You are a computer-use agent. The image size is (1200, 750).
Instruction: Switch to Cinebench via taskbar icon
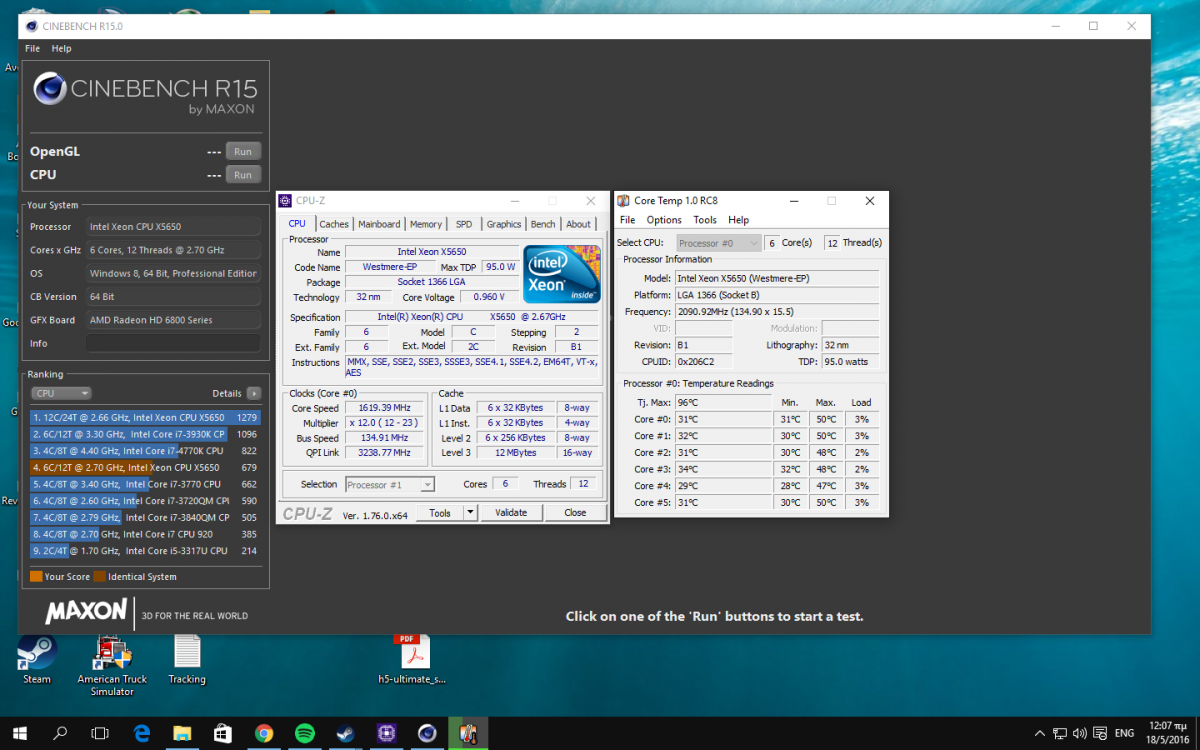coord(427,733)
